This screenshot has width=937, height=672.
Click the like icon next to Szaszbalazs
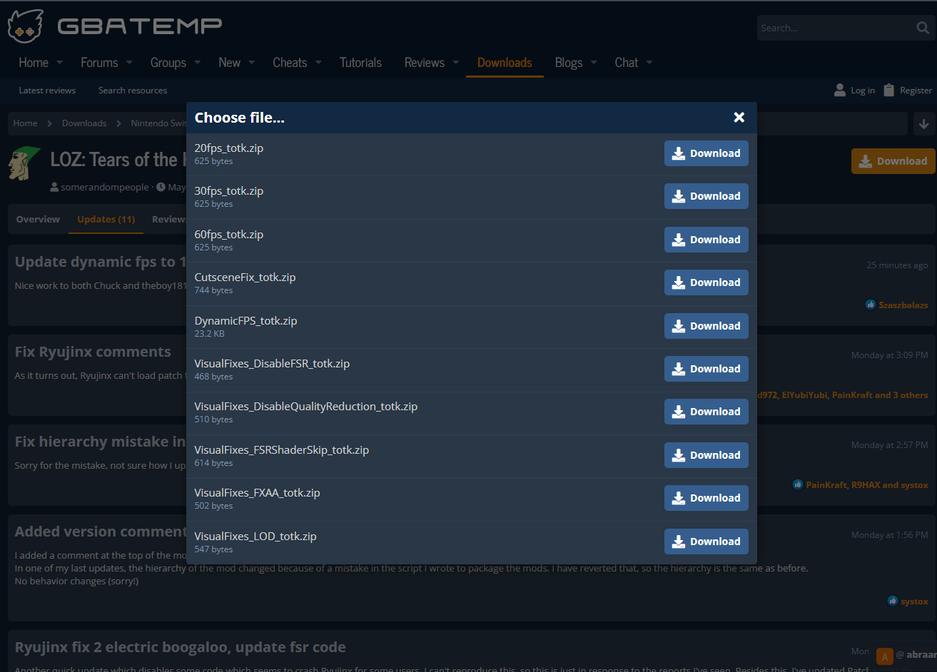click(x=871, y=305)
